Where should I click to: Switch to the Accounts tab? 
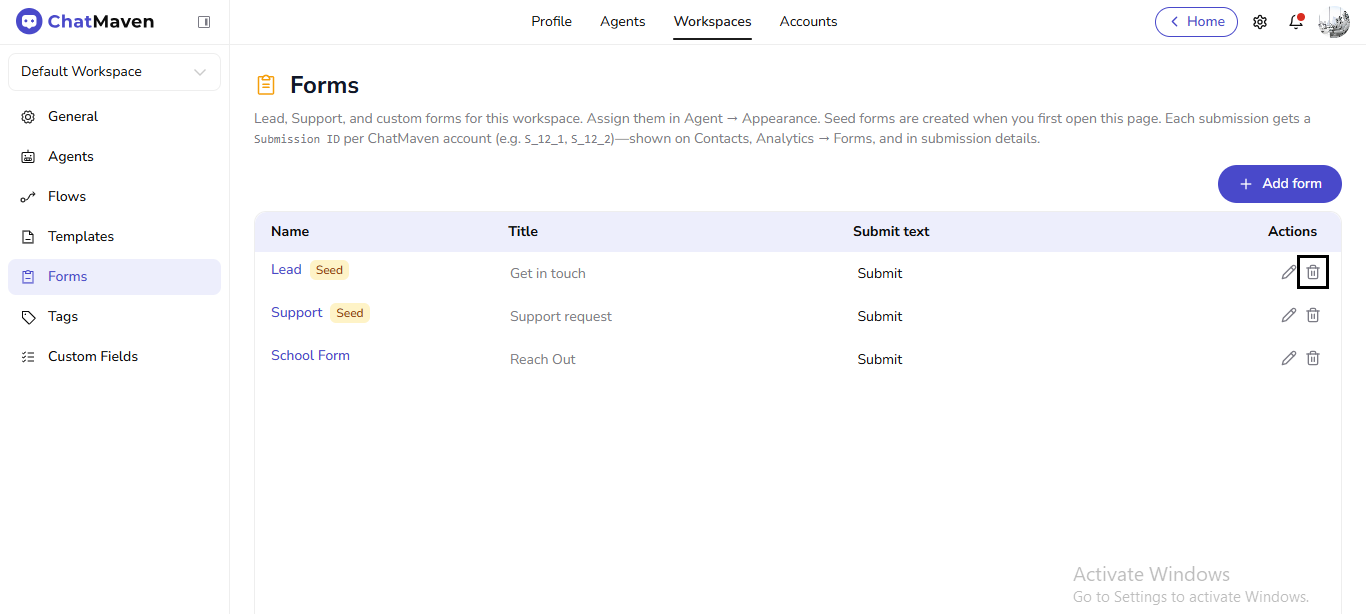808,21
